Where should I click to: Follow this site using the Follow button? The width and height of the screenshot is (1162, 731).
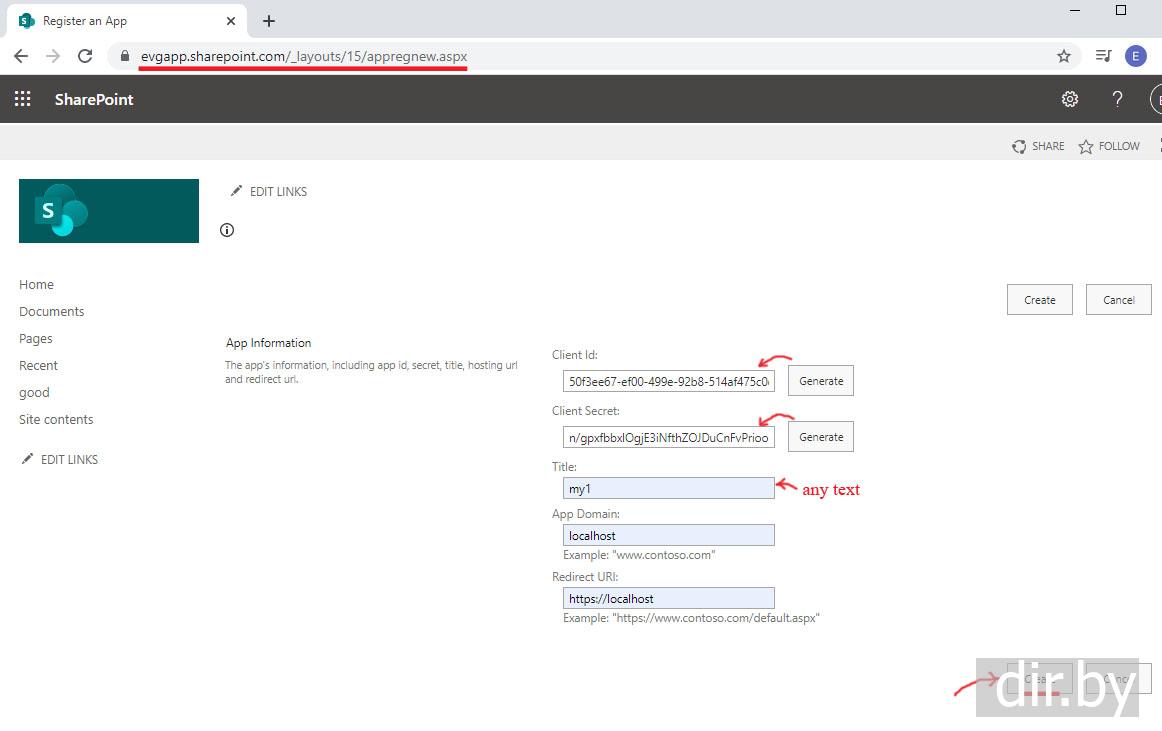(x=1109, y=146)
